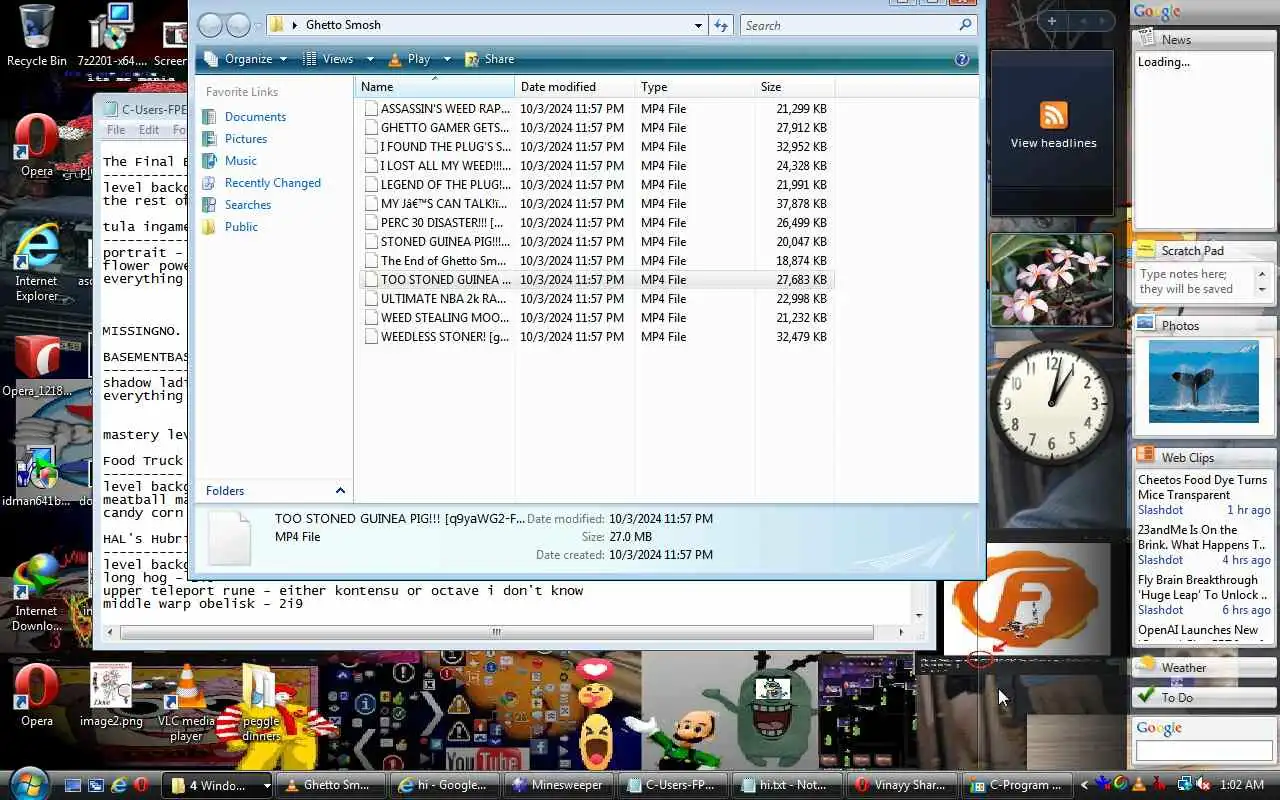Click the Explorer search input field
The width and height of the screenshot is (1280, 800).
point(848,25)
